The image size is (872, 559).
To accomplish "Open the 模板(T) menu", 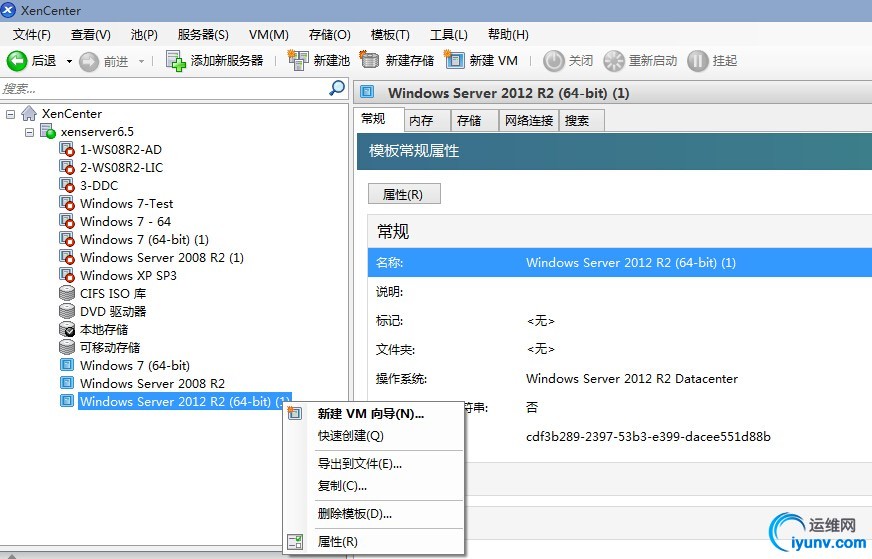I will point(390,34).
